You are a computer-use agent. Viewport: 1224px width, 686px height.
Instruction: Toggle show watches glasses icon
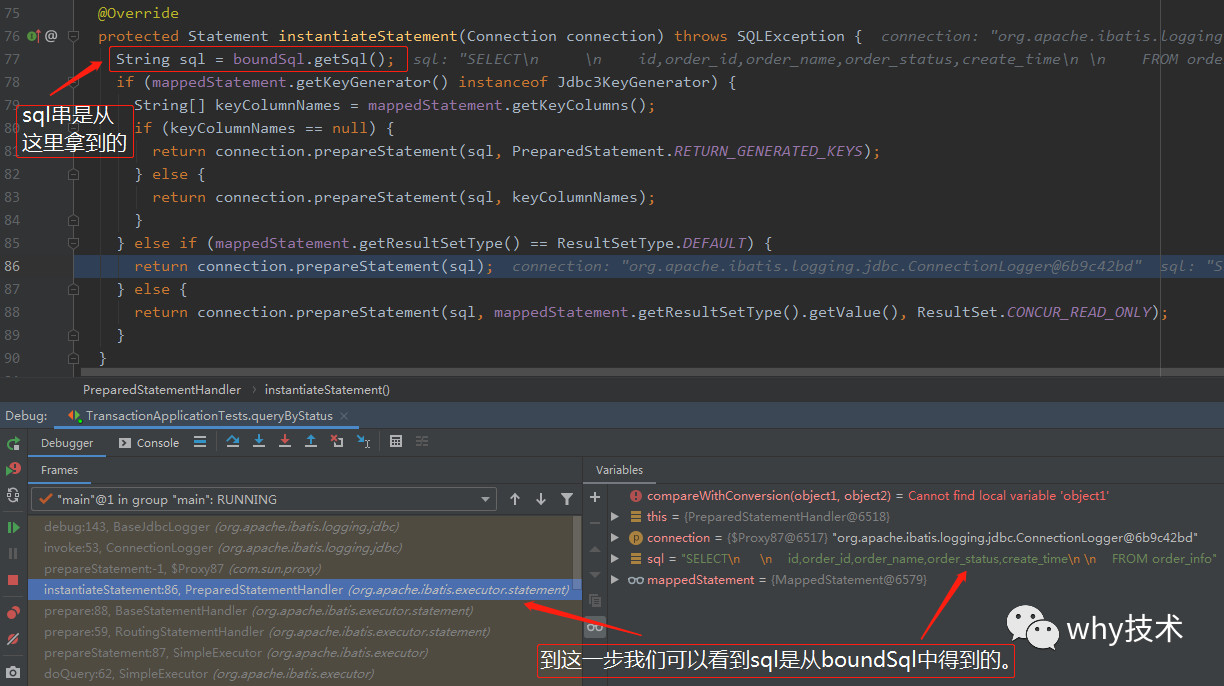[595, 627]
